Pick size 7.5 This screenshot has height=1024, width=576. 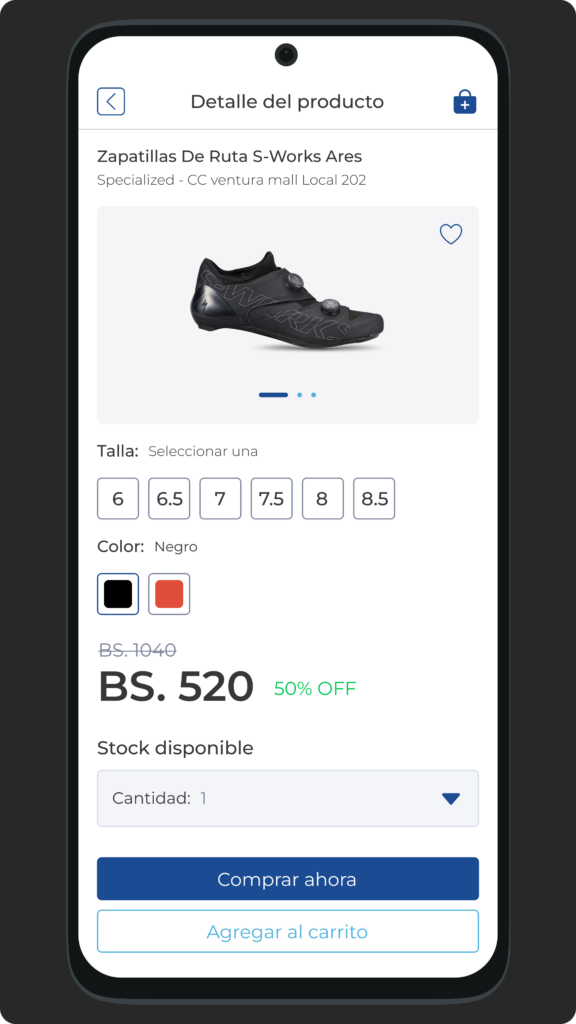pyautogui.click(x=272, y=498)
